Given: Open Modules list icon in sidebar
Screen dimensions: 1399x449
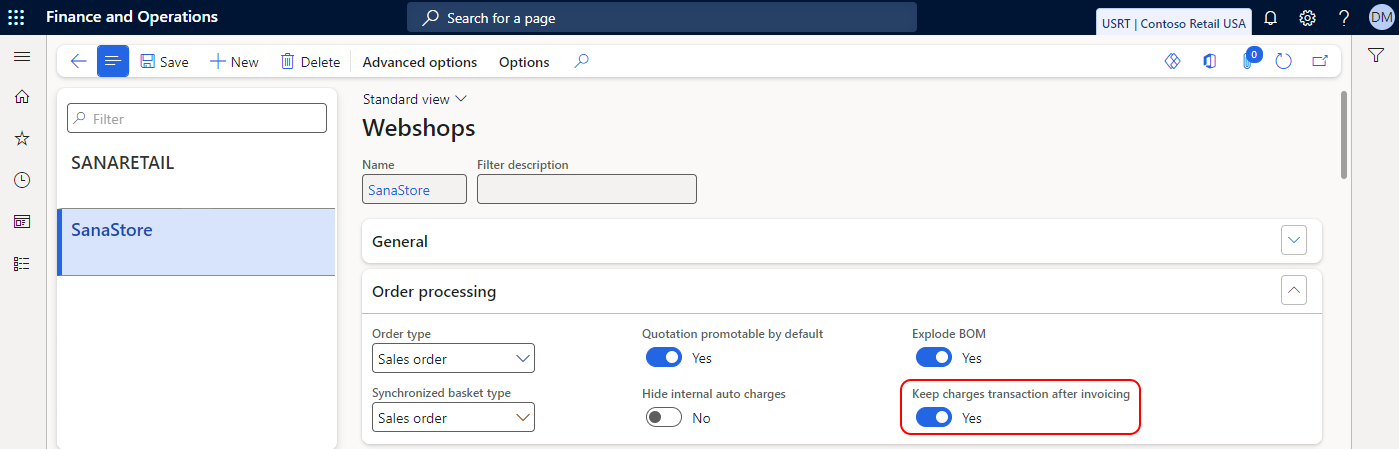Looking at the screenshot, I should [21, 264].
